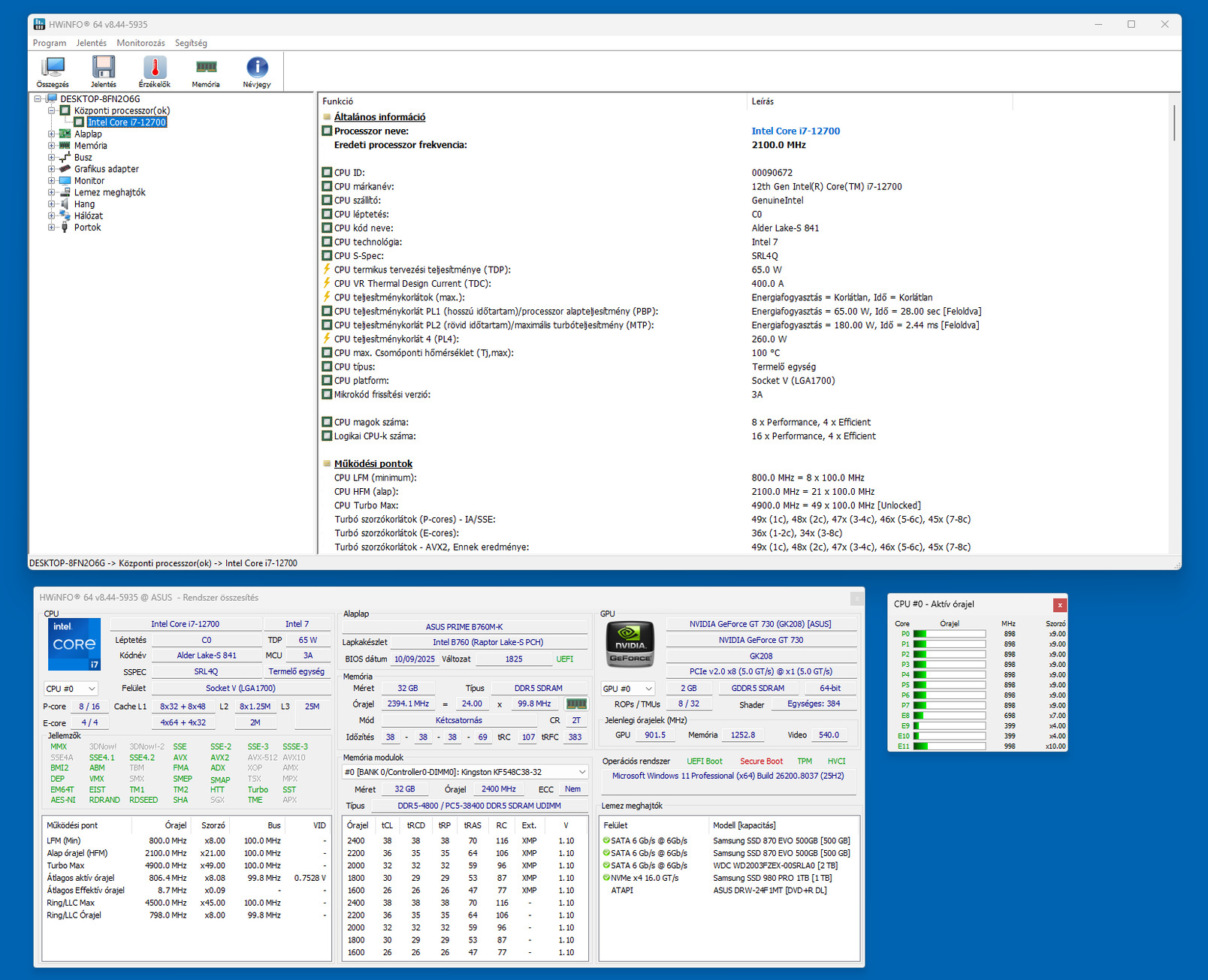The image size is (1208, 980).
Task: Click the green memory chip icon beside 99.8 MHz
Action: point(576,704)
